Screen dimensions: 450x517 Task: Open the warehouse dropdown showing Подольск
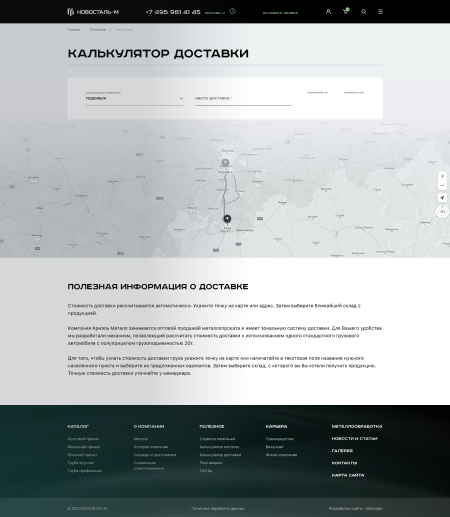point(135,98)
